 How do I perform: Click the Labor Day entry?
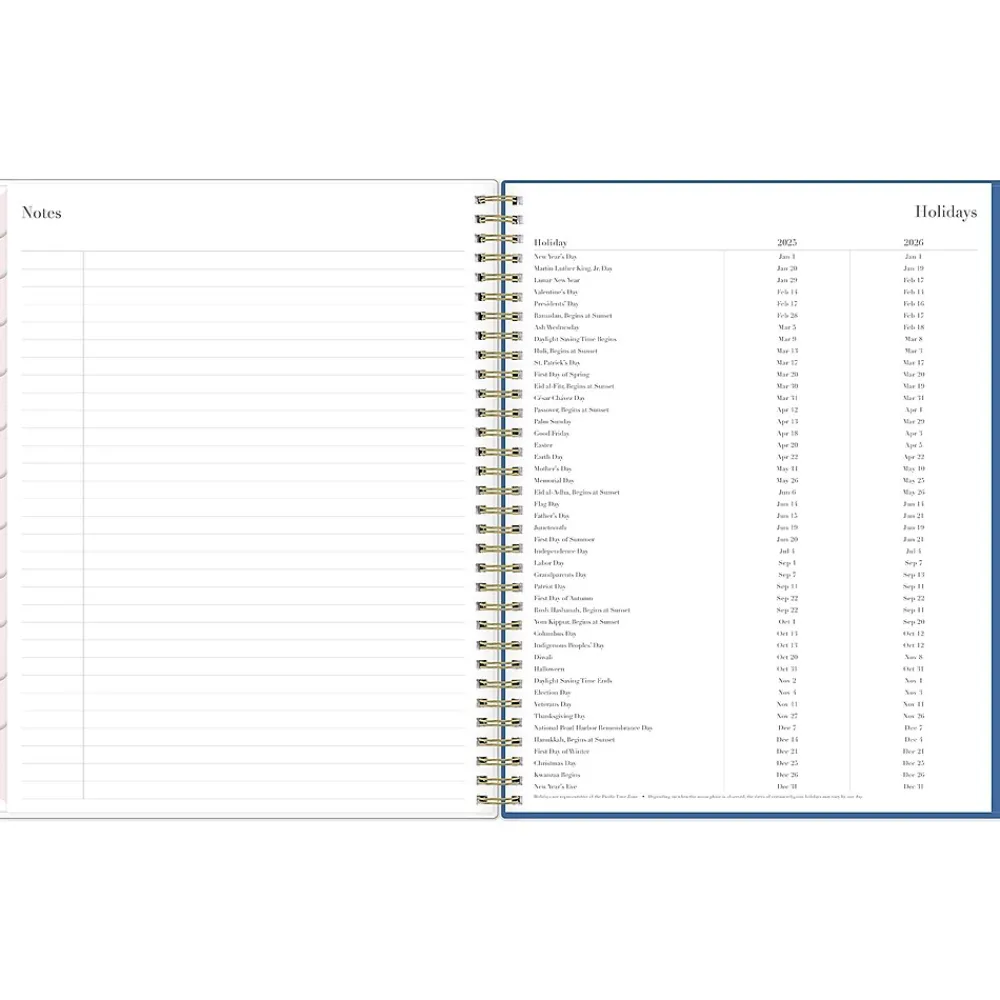[x=549, y=563]
